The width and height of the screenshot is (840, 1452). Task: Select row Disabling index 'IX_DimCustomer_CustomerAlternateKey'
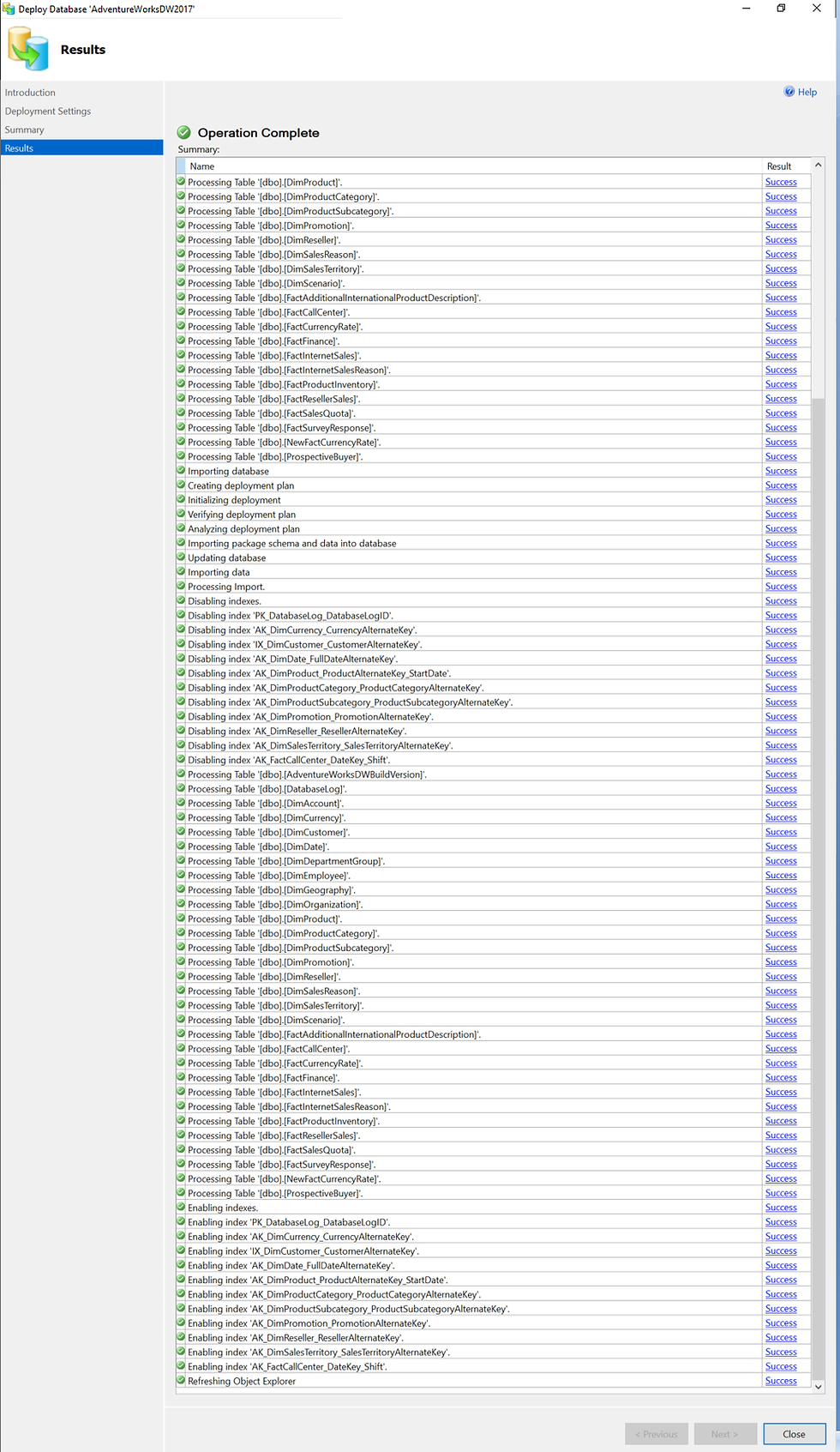coord(493,644)
